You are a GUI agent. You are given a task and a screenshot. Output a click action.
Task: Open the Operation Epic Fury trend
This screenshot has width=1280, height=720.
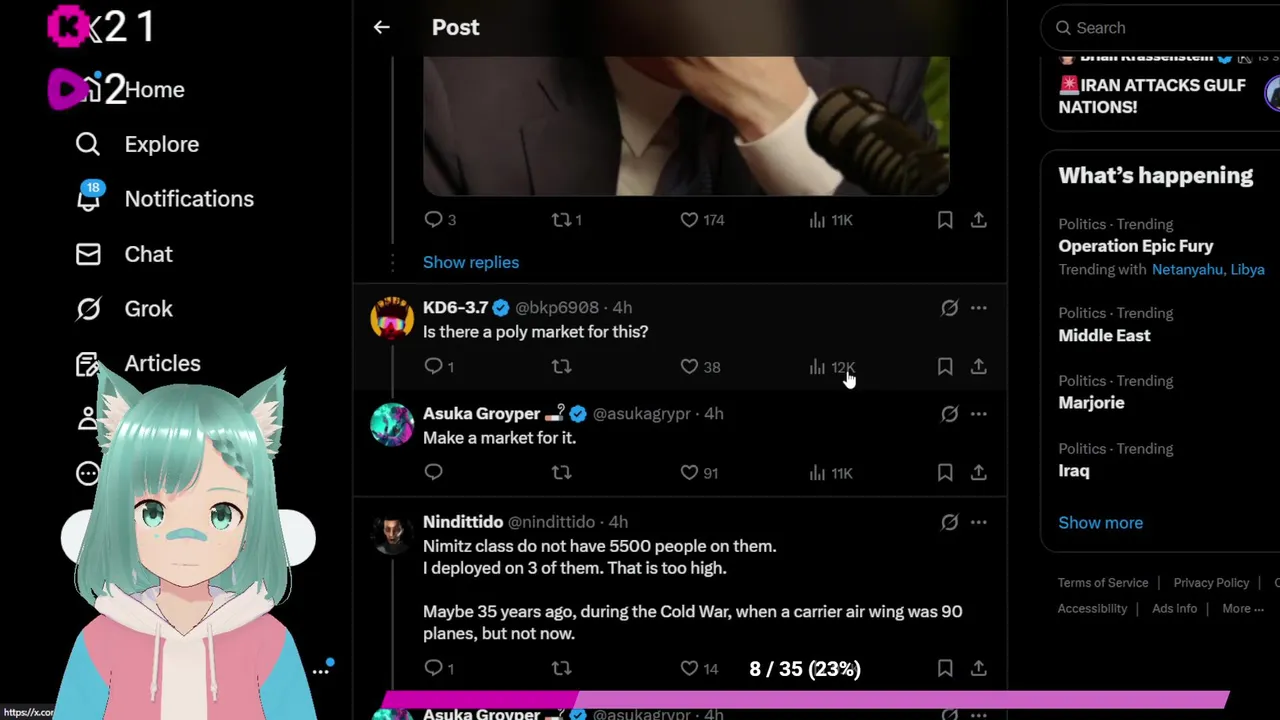pos(1136,246)
